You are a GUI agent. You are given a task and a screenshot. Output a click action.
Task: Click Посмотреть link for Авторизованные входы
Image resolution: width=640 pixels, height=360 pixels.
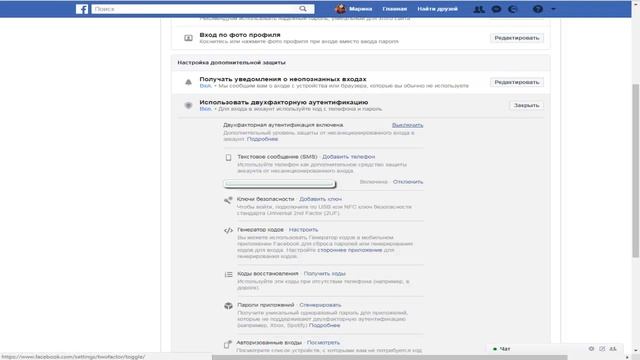[323, 342]
